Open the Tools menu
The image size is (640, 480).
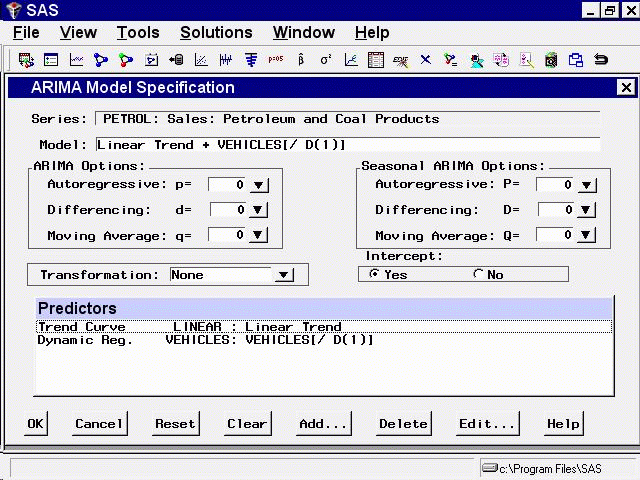(138, 33)
